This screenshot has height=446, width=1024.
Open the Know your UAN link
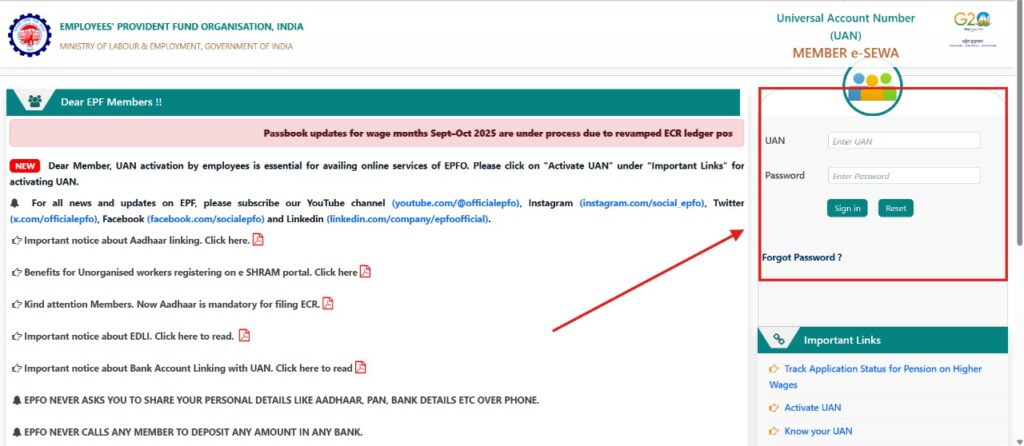coord(818,431)
